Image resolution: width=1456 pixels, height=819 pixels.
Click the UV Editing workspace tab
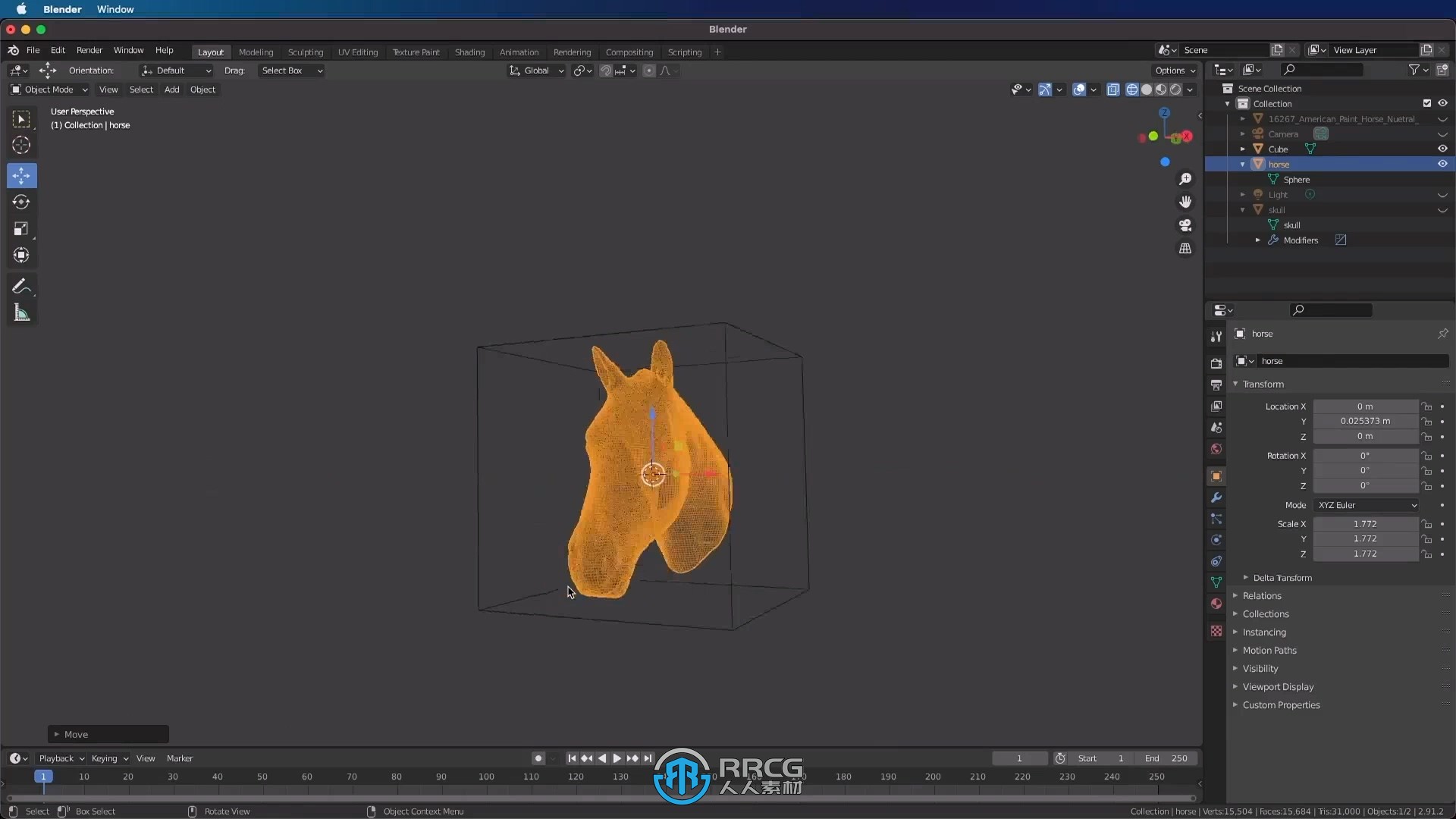point(357,52)
